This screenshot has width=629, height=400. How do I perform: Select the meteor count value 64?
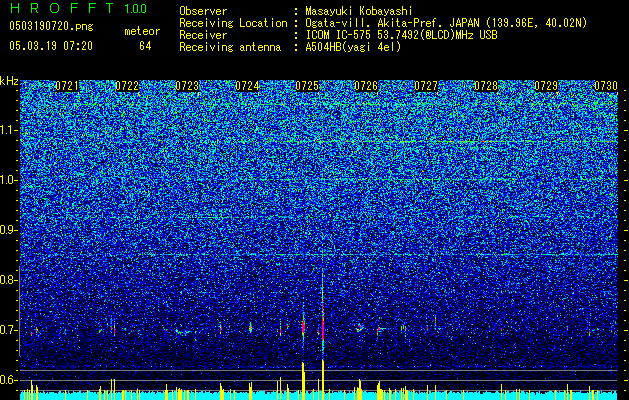145,46
